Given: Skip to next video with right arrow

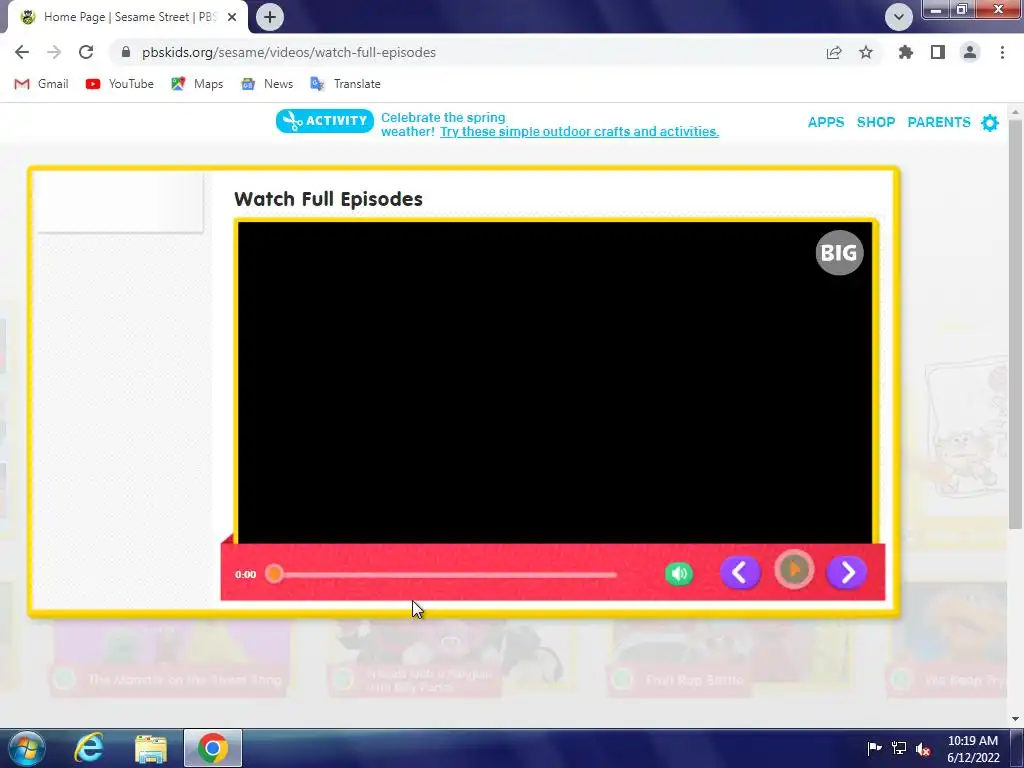Looking at the screenshot, I should [x=846, y=573].
